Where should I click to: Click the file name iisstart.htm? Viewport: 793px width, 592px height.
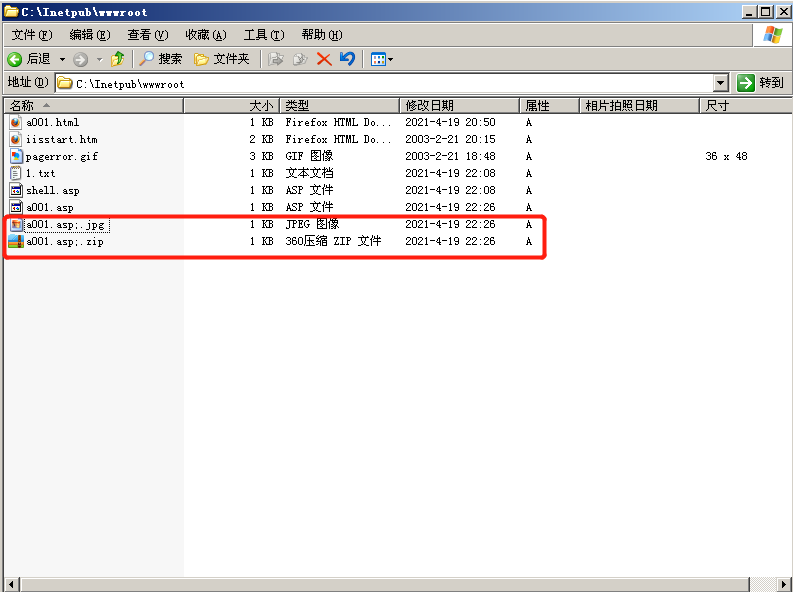point(62,139)
